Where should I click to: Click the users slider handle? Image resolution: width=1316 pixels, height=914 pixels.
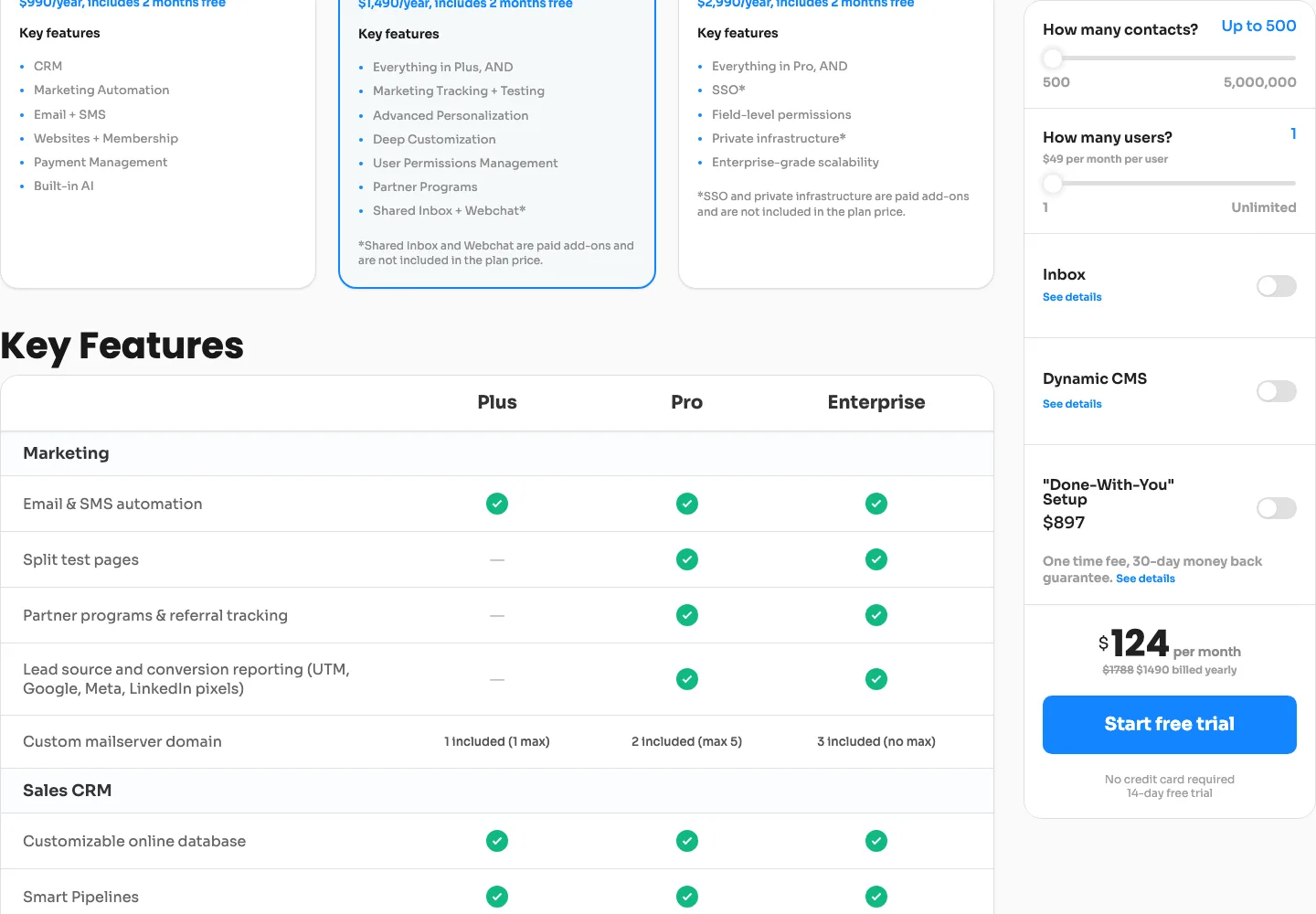tap(1053, 184)
